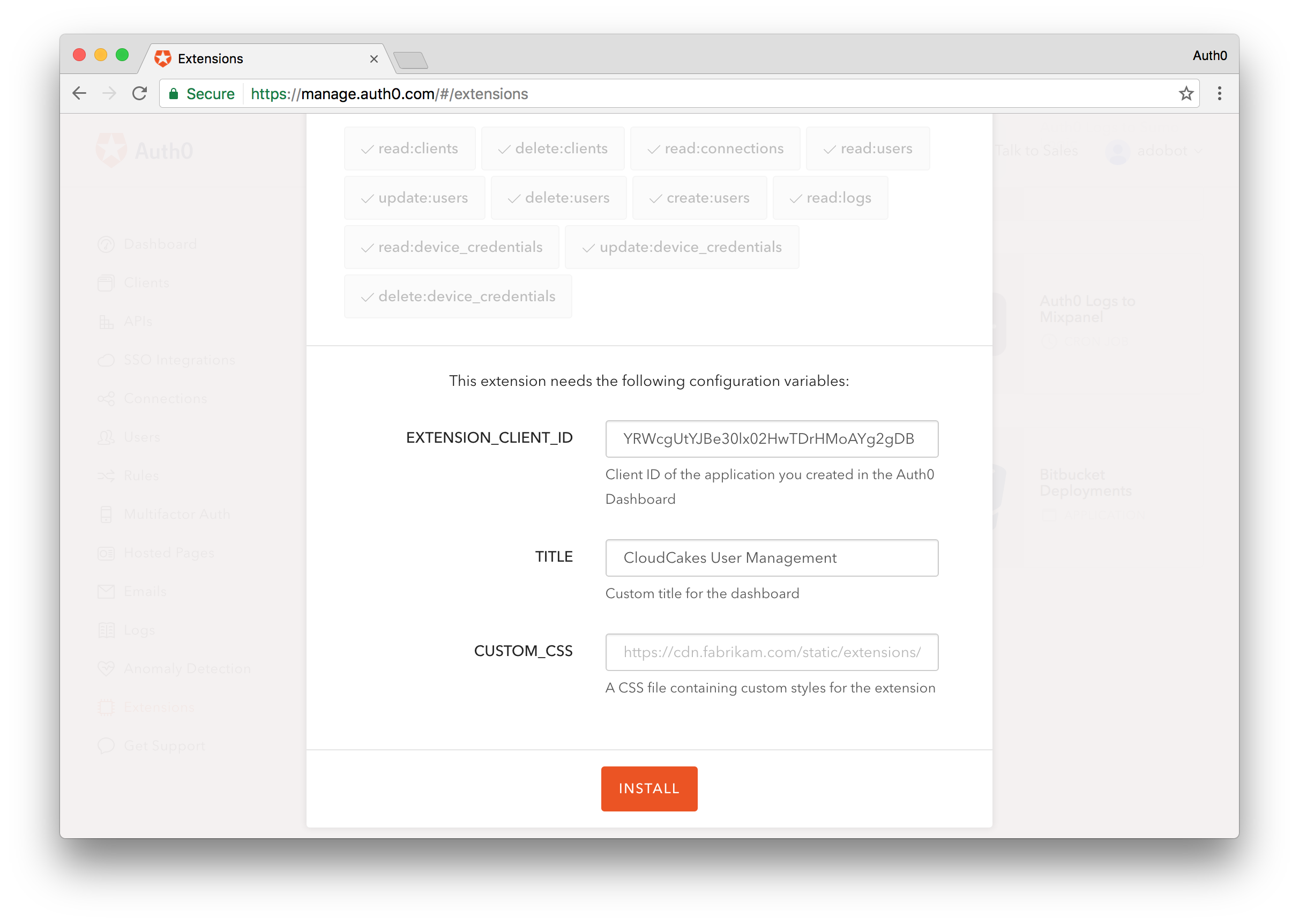Click the Auth0 favicon on Extensions tab
Image resolution: width=1299 pixels, height=924 pixels.
tap(163, 58)
